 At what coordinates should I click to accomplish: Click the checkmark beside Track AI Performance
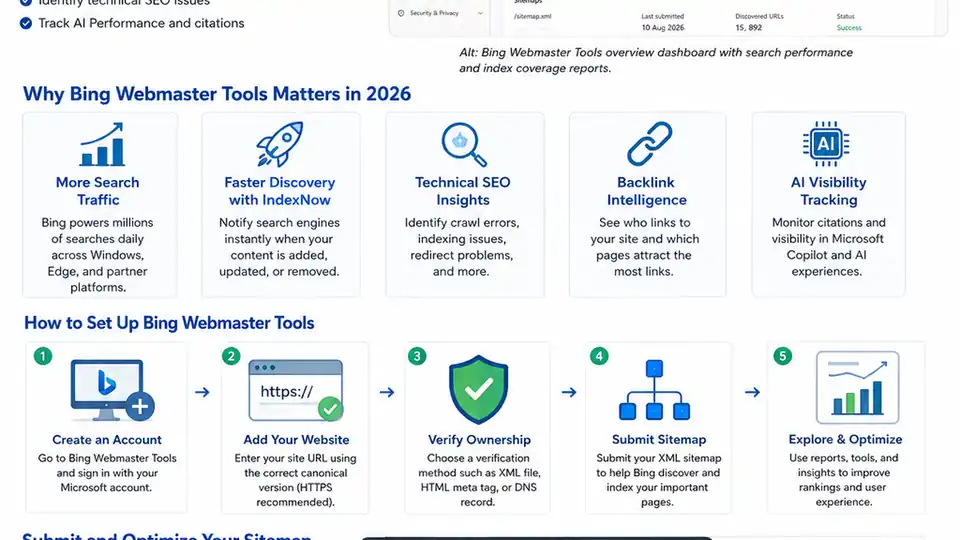(26, 23)
